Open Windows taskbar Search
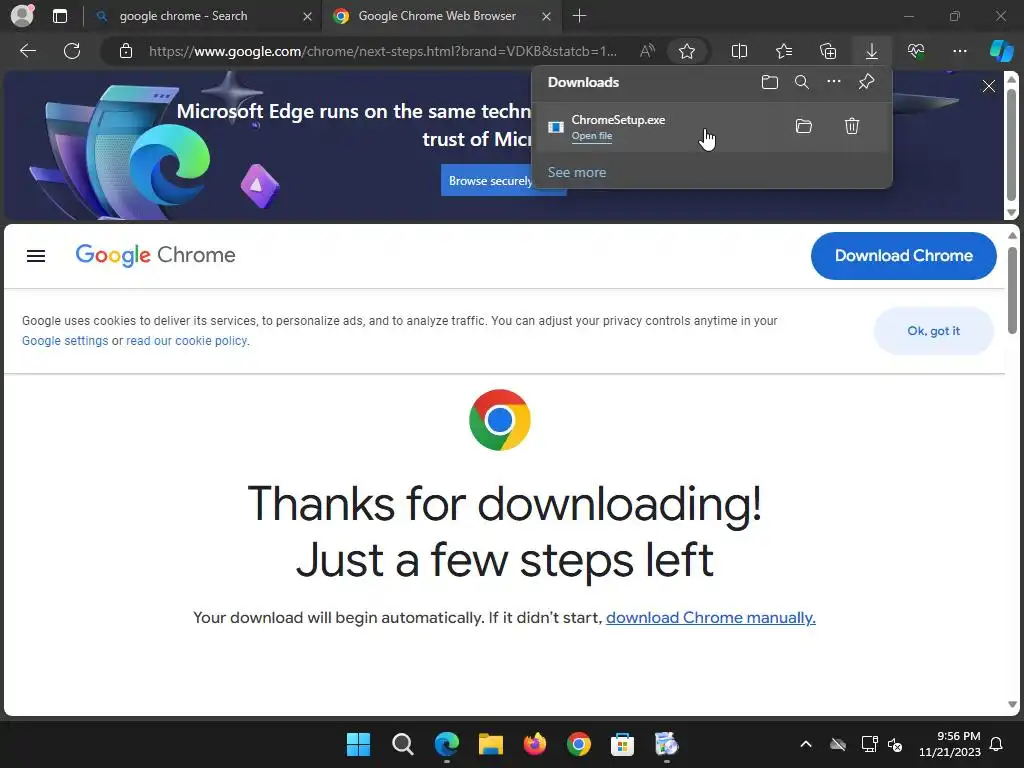The width and height of the screenshot is (1024, 768). coord(403,744)
